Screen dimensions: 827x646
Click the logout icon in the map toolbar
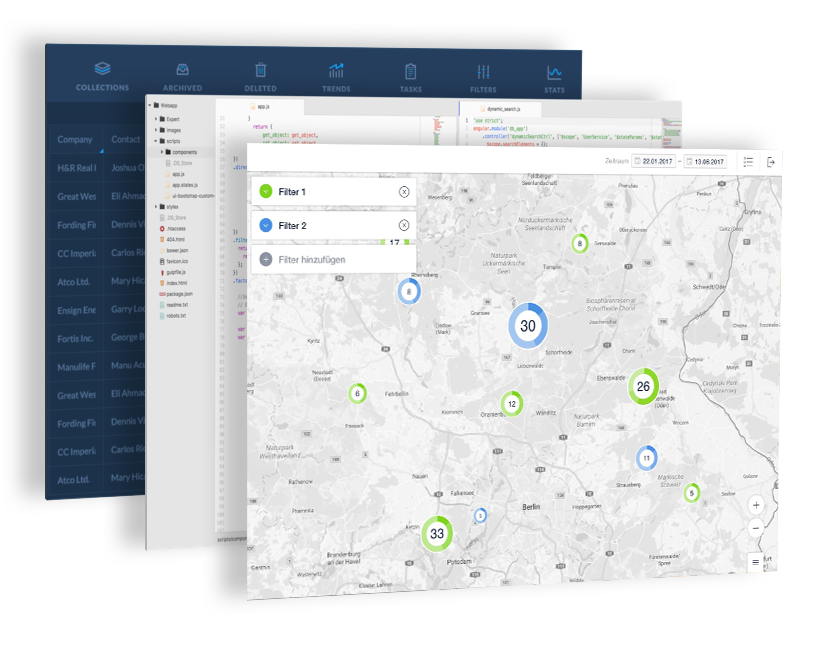771,162
